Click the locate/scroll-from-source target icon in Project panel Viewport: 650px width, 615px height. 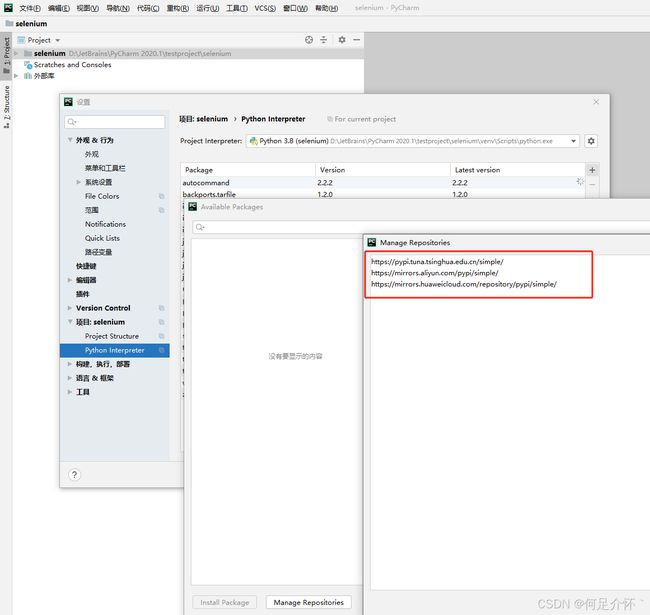pos(309,40)
